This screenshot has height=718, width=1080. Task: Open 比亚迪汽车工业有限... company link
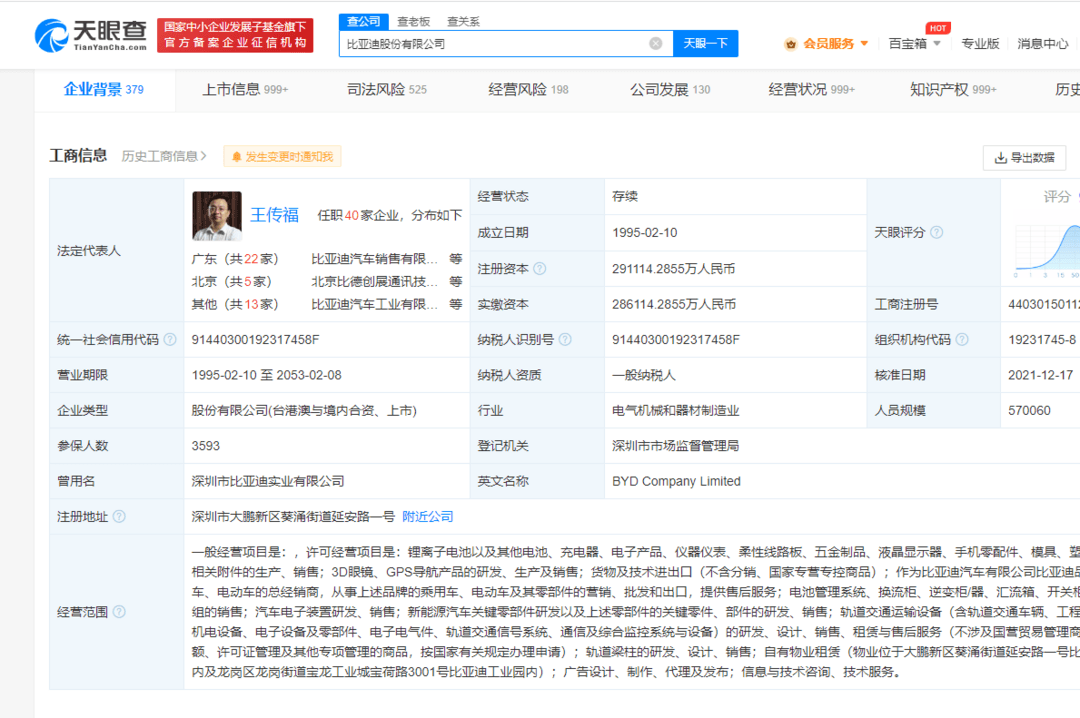coord(374,304)
